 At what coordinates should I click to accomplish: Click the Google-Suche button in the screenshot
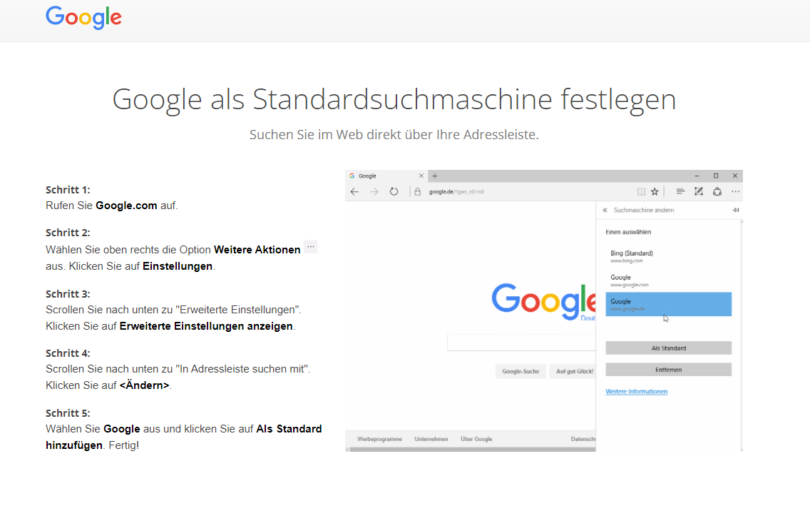(x=521, y=371)
